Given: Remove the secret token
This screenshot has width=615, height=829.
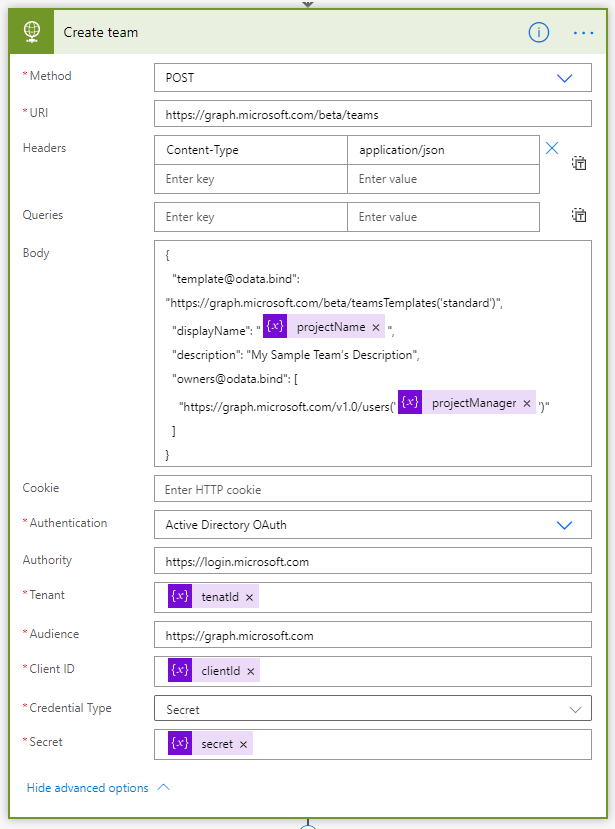Looking at the screenshot, I should 243,744.
